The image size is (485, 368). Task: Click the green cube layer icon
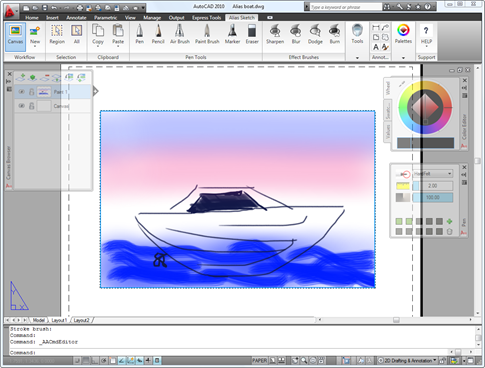coord(32,78)
